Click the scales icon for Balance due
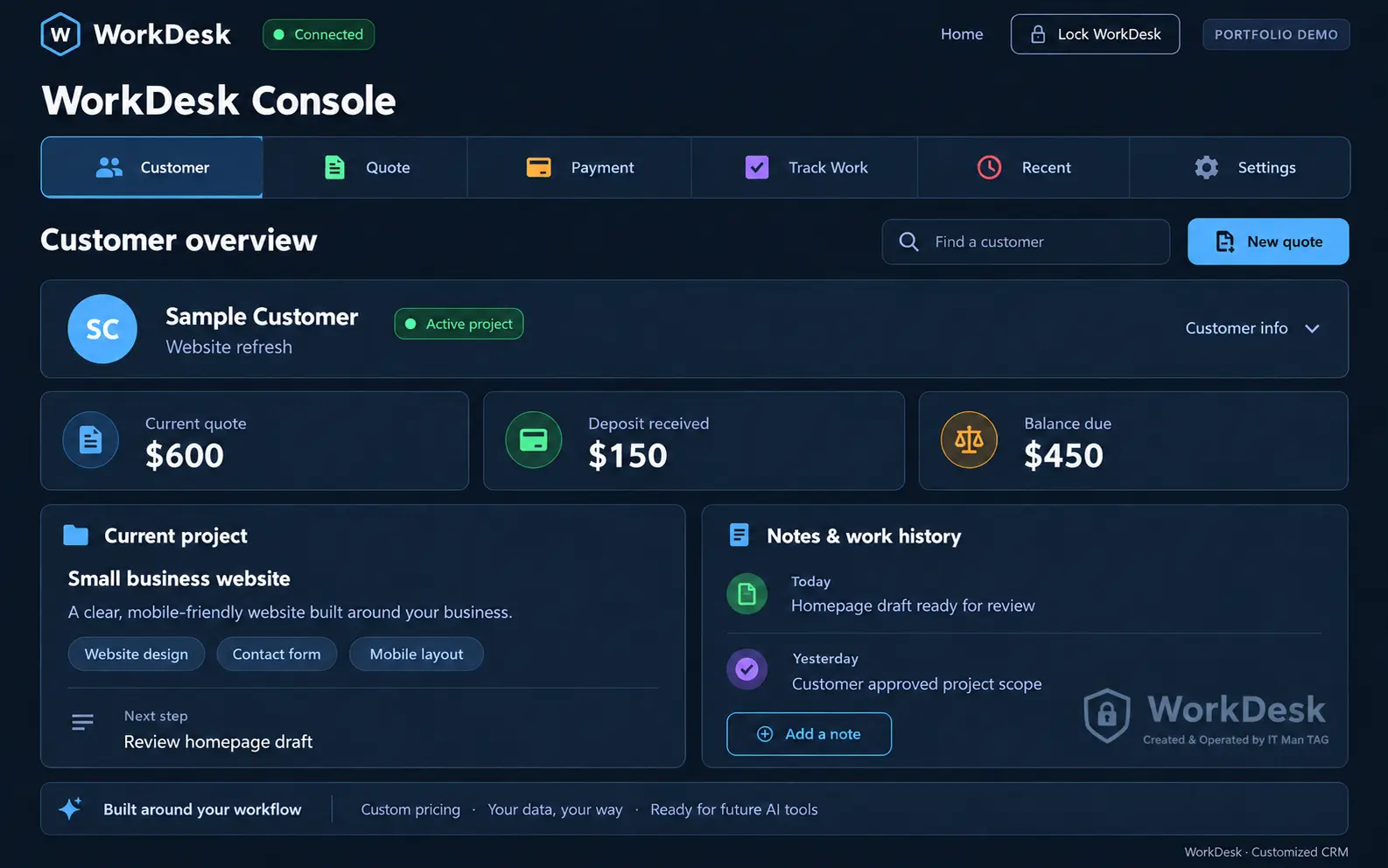1388x868 pixels. pos(969,439)
